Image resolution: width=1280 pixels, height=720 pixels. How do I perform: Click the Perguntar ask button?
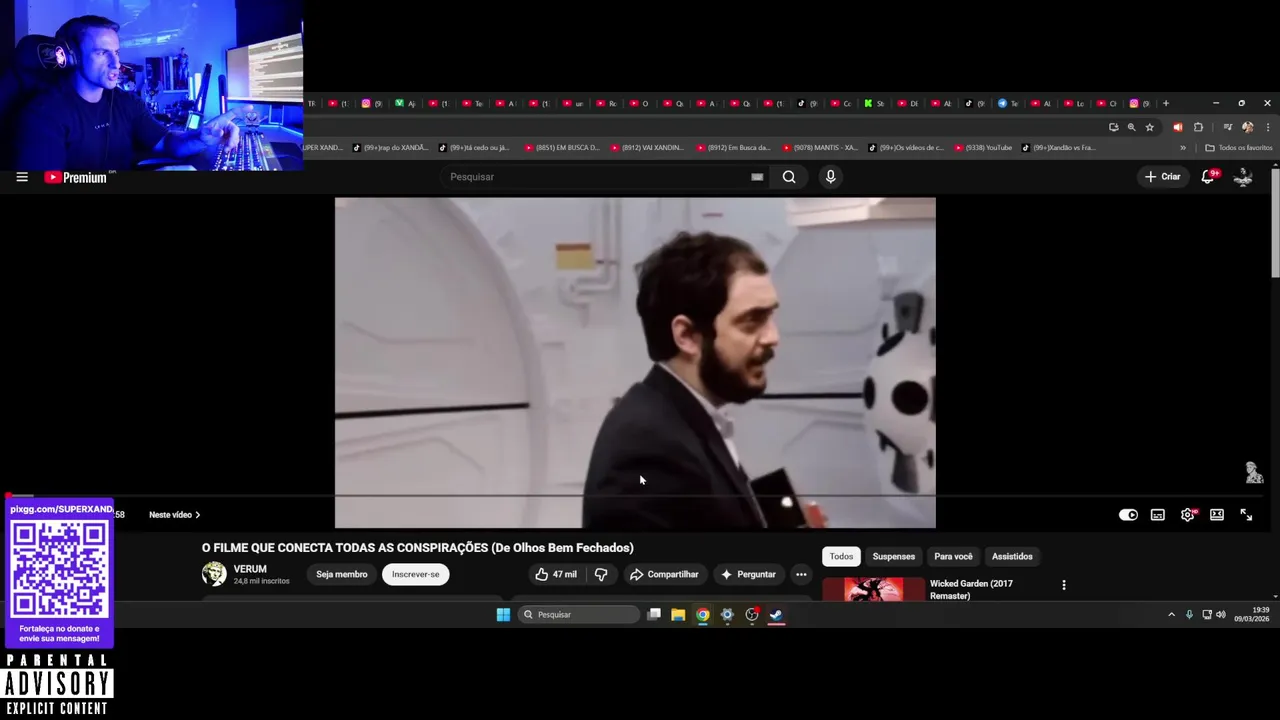point(748,574)
